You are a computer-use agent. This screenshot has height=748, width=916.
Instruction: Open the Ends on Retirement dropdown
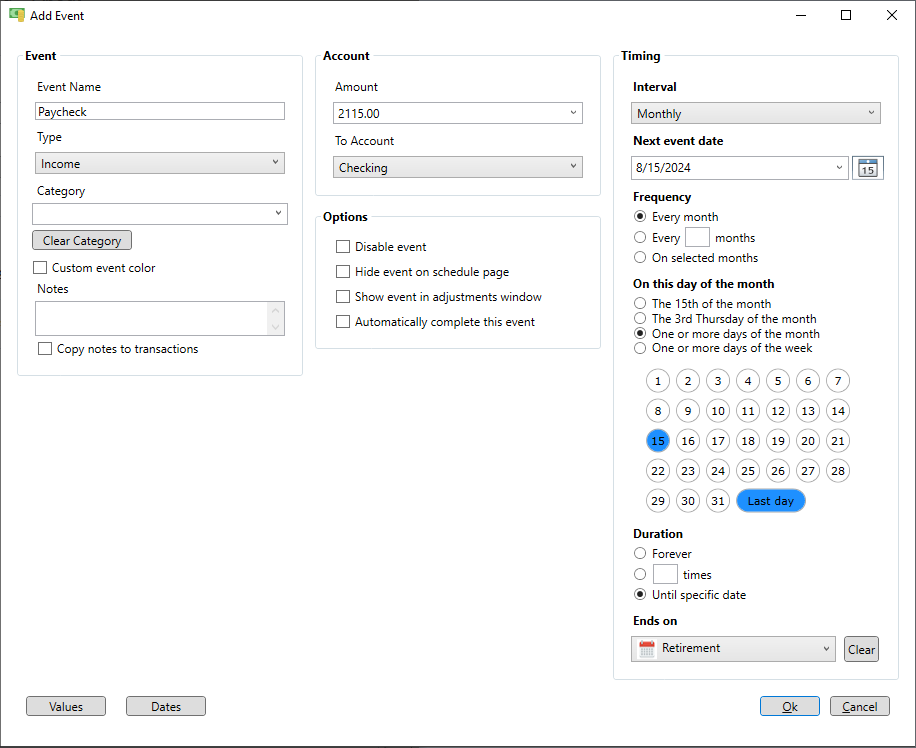point(733,649)
